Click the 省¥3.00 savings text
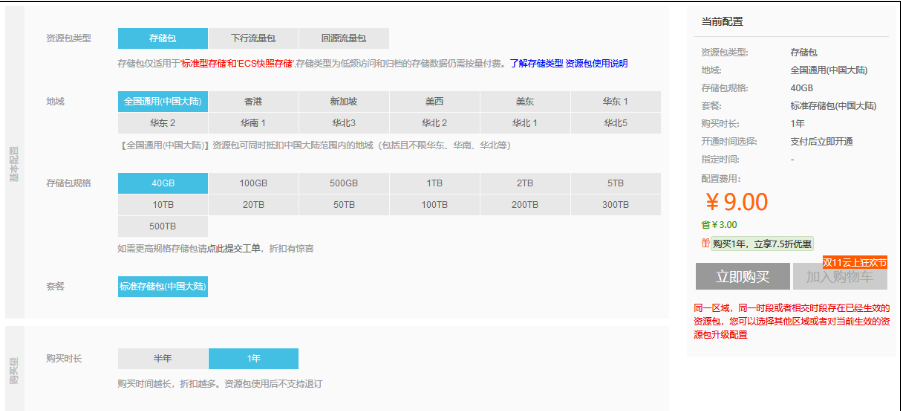 (719, 225)
